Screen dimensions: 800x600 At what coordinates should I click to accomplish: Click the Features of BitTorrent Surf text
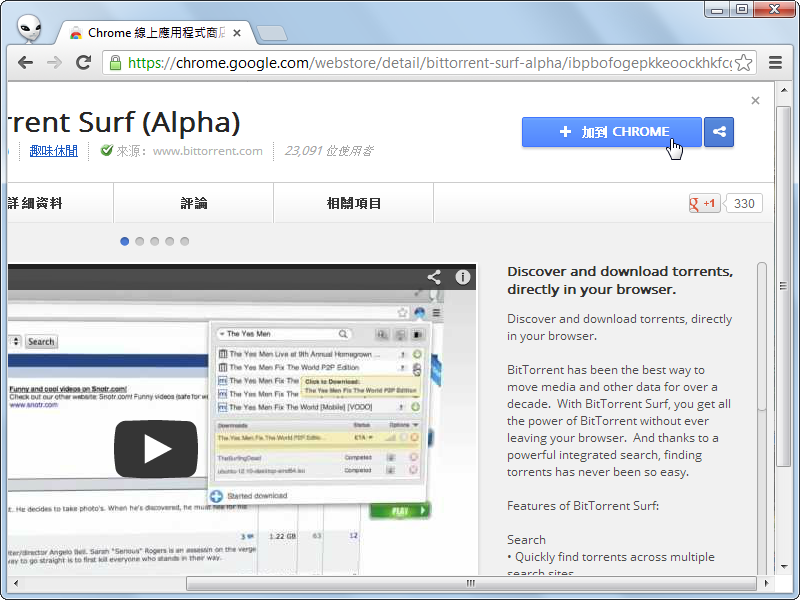[583, 506]
